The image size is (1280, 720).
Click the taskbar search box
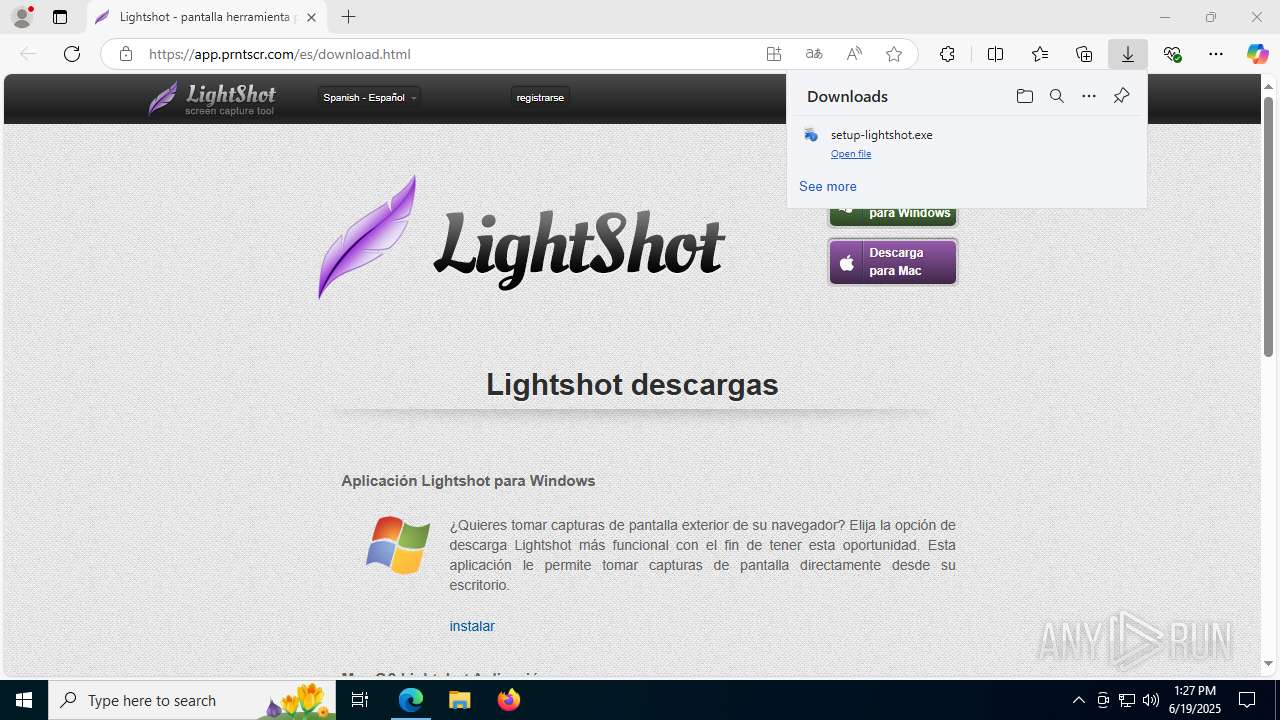pyautogui.click(x=192, y=700)
